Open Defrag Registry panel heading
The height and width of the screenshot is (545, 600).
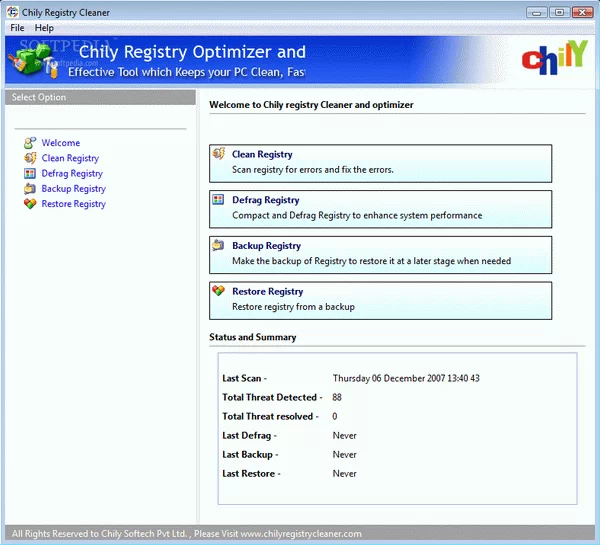click(266, 200)
